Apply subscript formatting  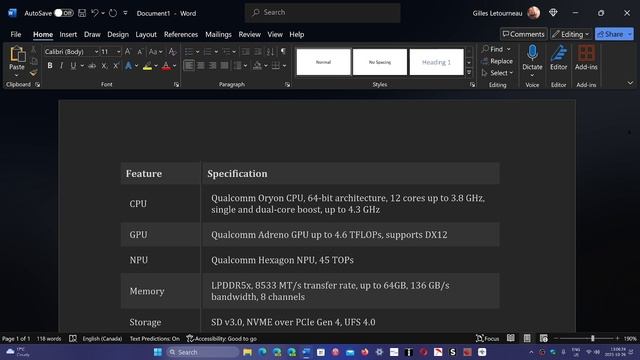pyautogui.click(x=104, y=66)
